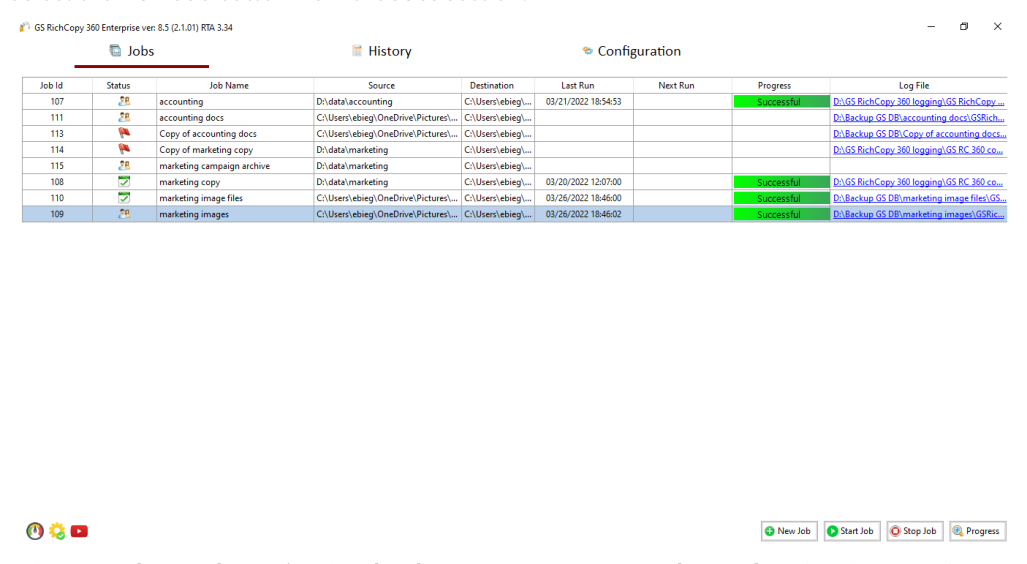Click the Configuration tab icon
This screenshot has height=564, width=1027.
coord(588,50)
